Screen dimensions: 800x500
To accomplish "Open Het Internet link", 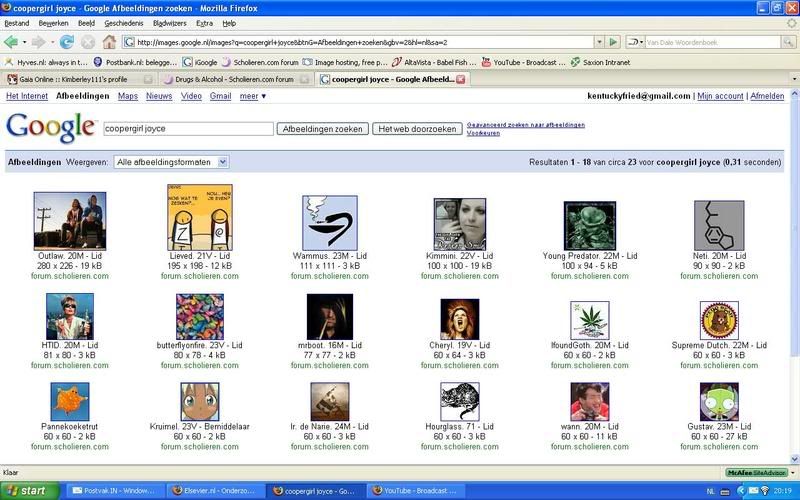I will point(27,96).
